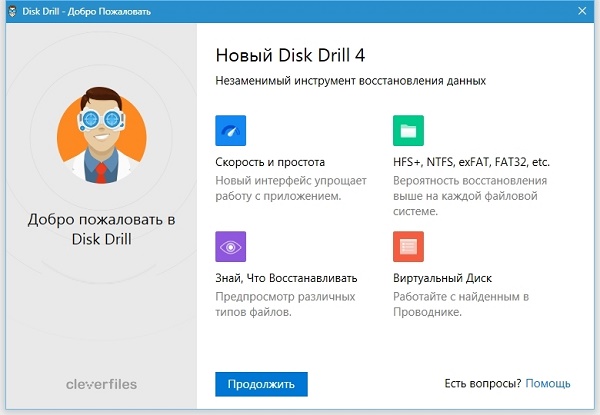
Task: Click the cleverfiles logo text
Action: [x=101, y=384]
